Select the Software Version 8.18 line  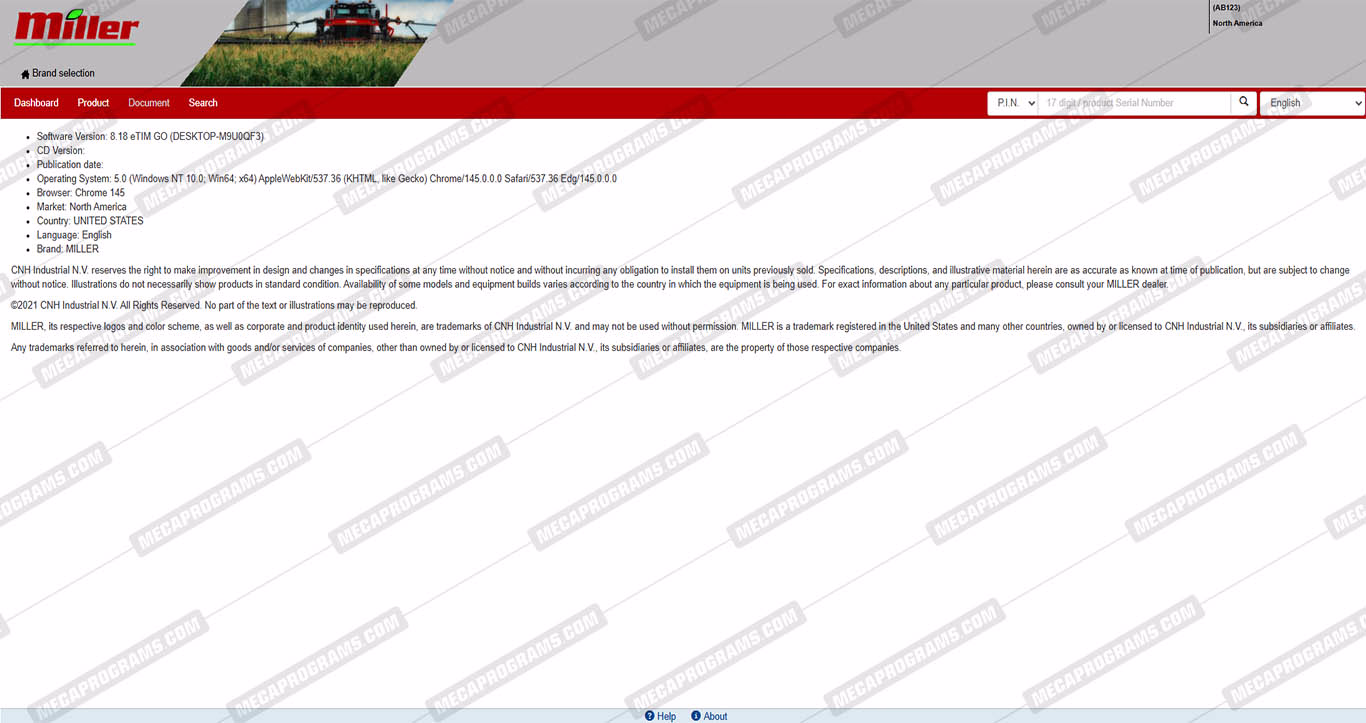coord(150,136)
